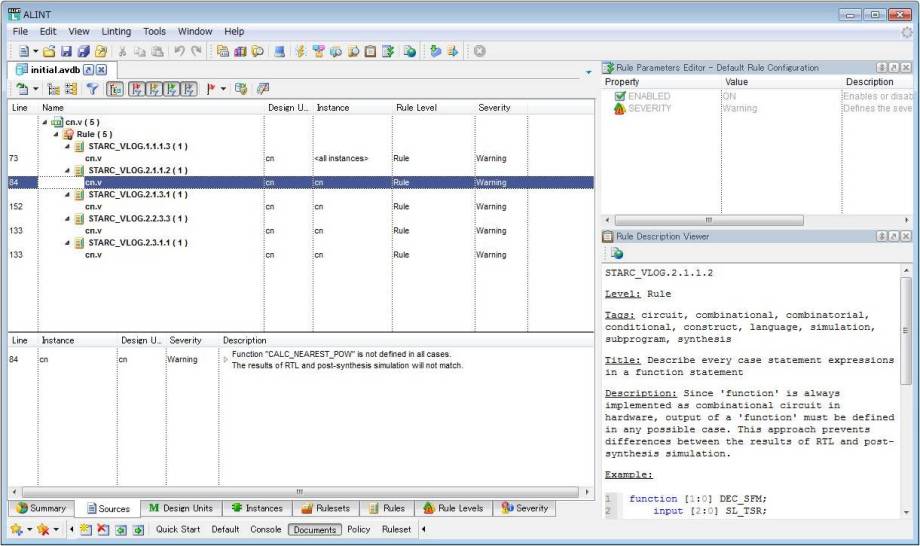Switch to the Console perspective

click(x=266, y=530)
